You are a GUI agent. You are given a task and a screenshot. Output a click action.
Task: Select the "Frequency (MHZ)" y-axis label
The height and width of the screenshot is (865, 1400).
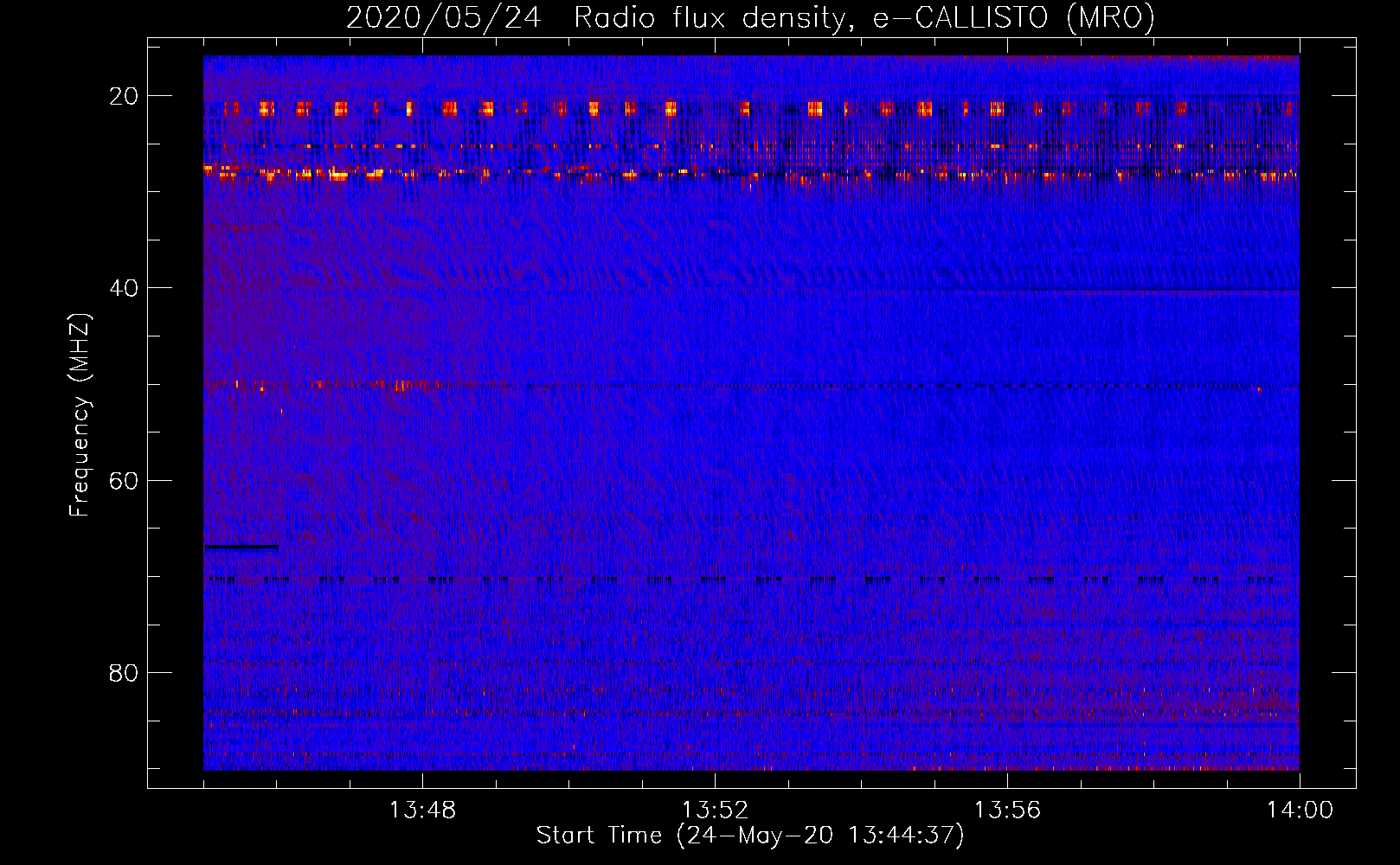tap(80, 415)
